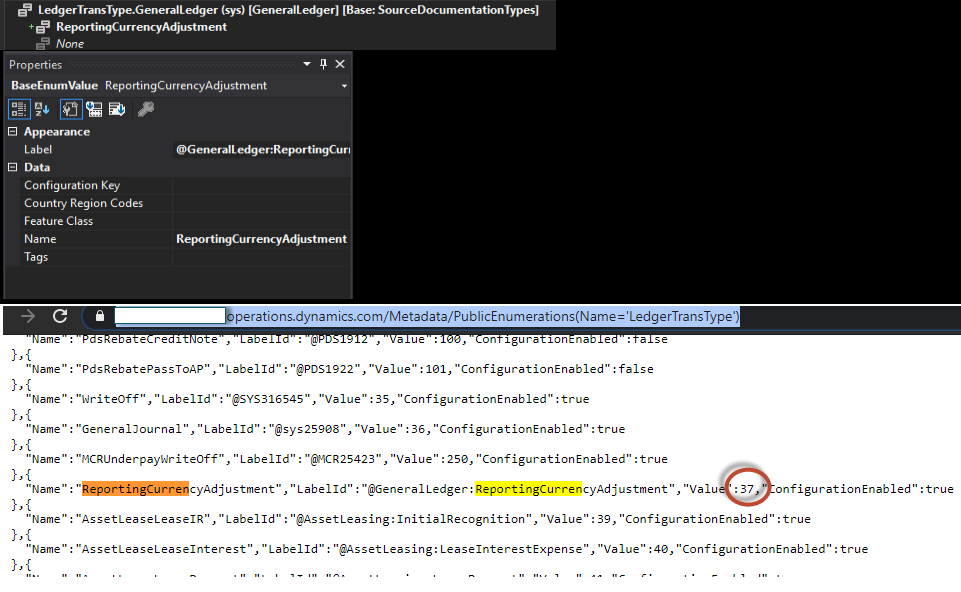Edit the Label property value field
961x592 pixels.
coord(262,150)
